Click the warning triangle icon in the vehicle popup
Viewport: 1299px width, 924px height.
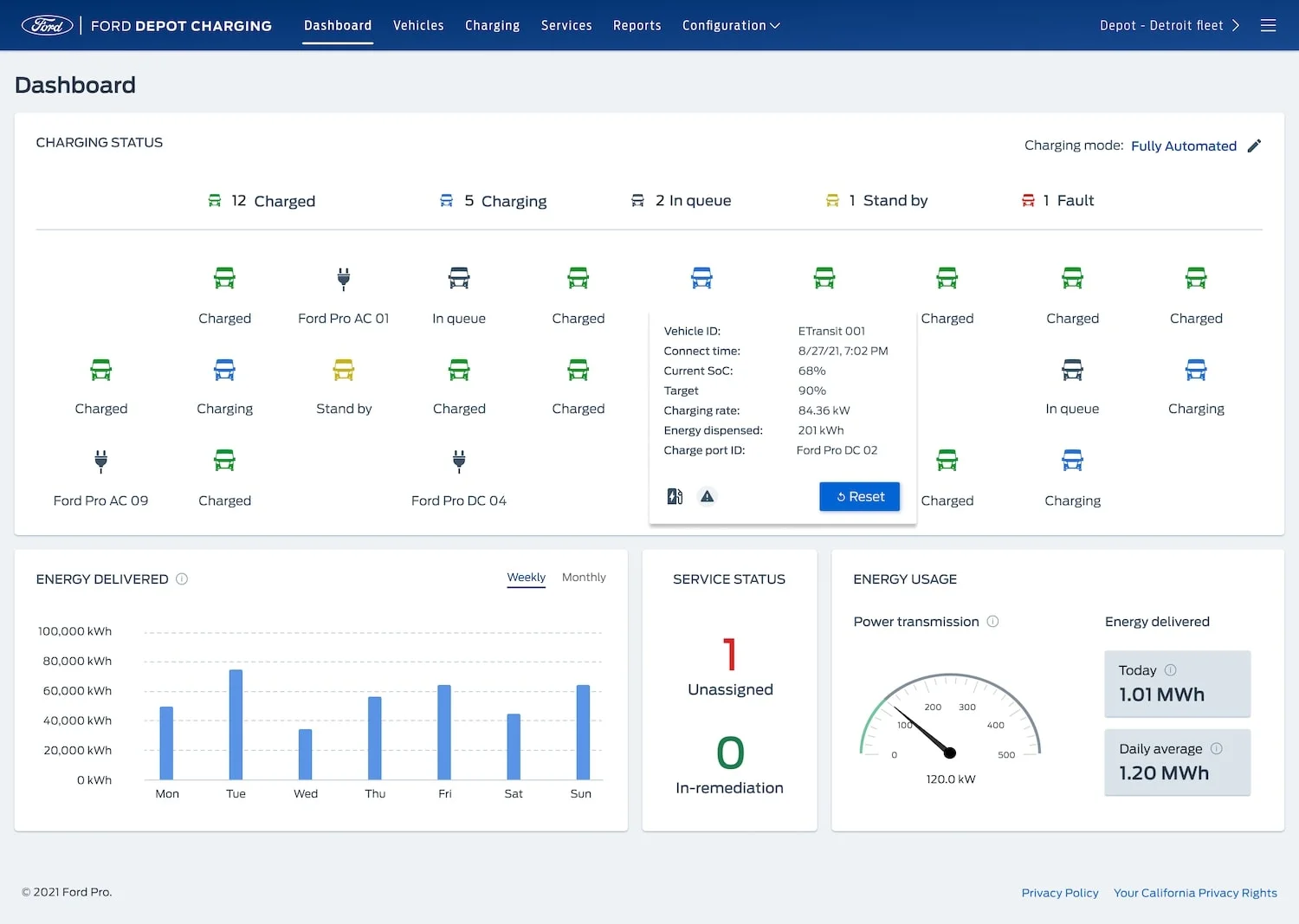click(708, 496)
